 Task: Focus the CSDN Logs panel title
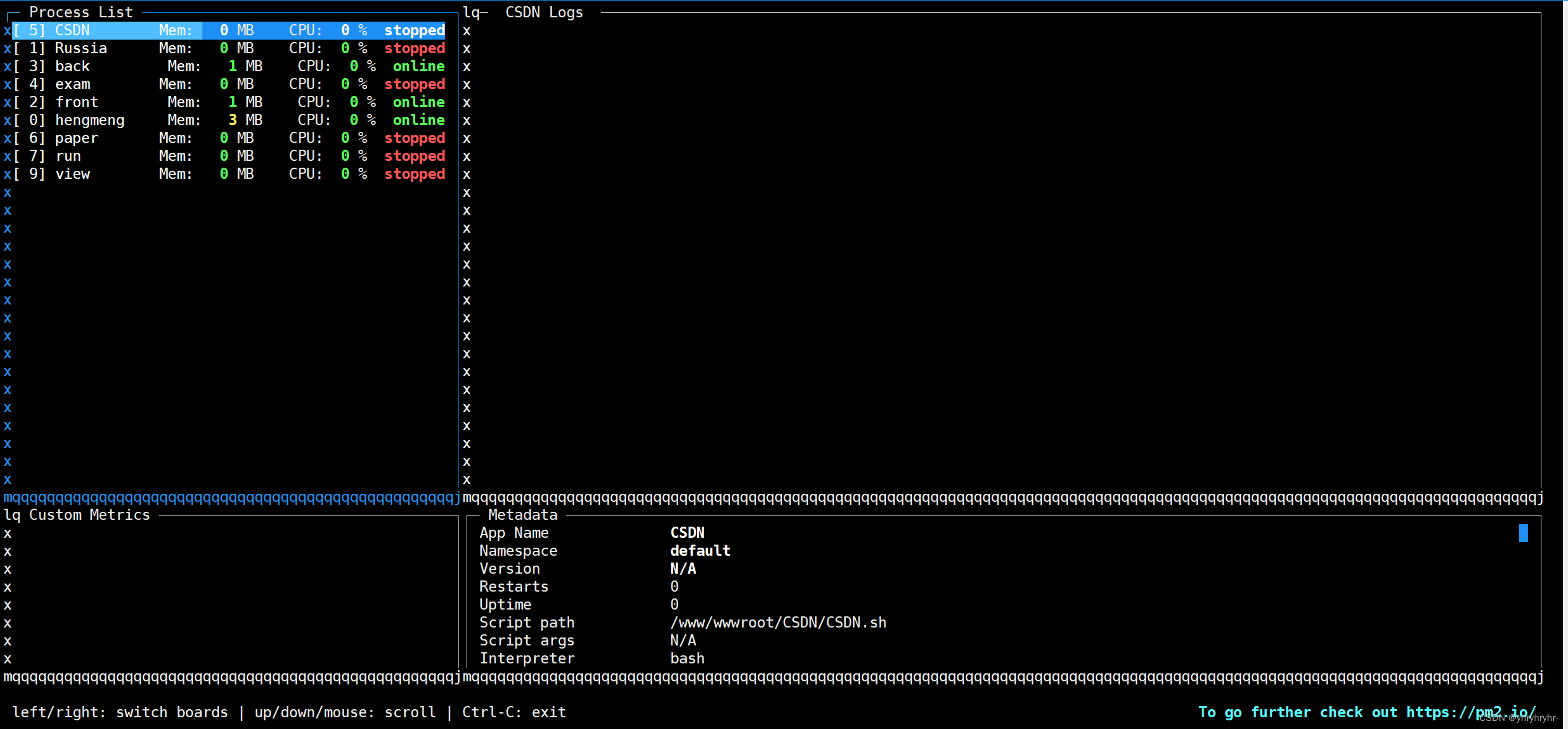544,12
